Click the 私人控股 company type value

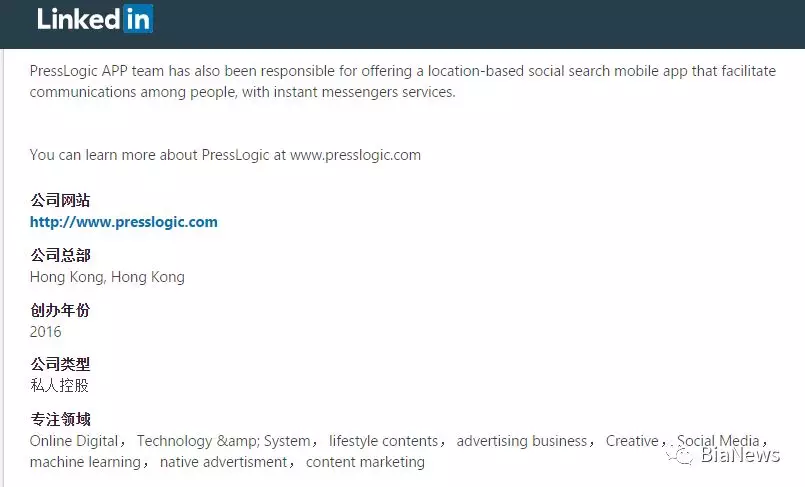[60, 385]
